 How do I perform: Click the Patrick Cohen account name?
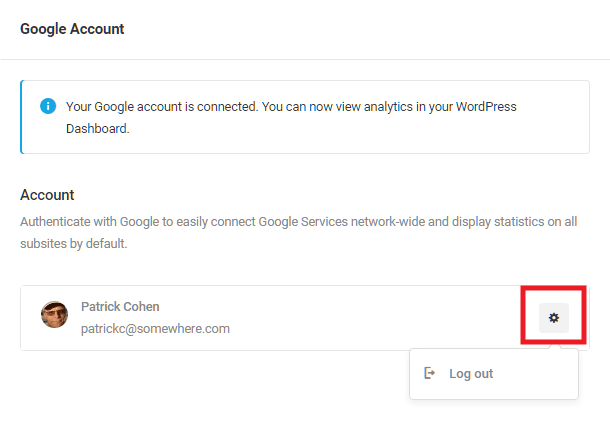coord(120,307)
